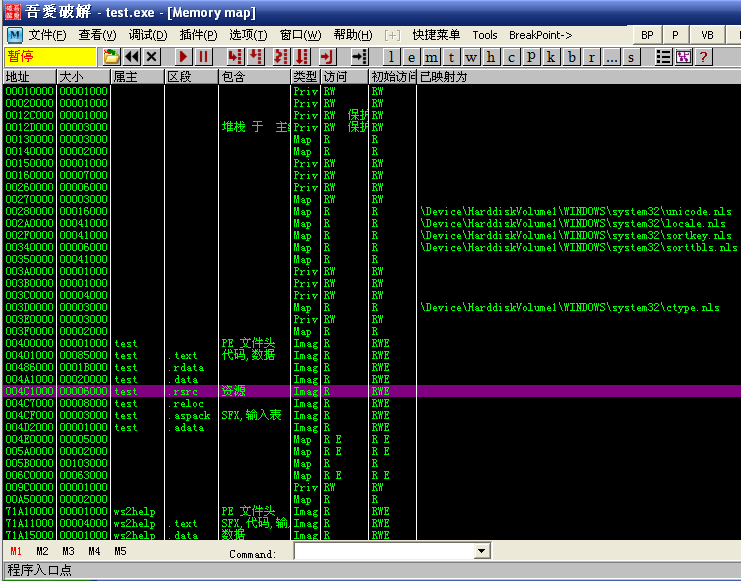Open appearance options grid icon
The width and height of the screenshot is (741, 581).
[683, 57]
